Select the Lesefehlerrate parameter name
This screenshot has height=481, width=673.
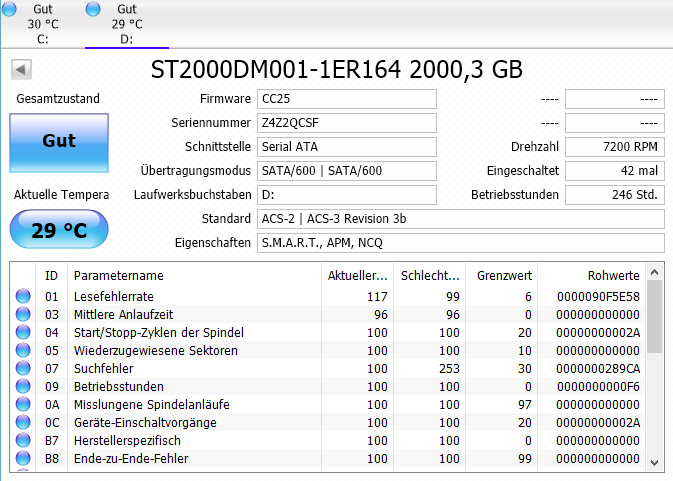coord(114,296)
